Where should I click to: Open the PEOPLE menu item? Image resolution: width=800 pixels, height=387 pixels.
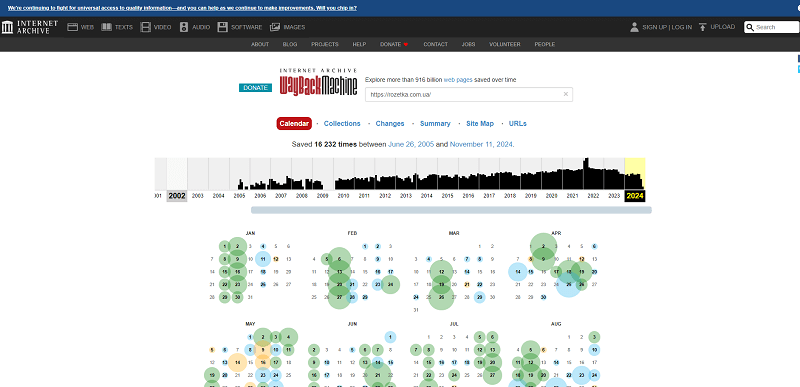point(544,44)
